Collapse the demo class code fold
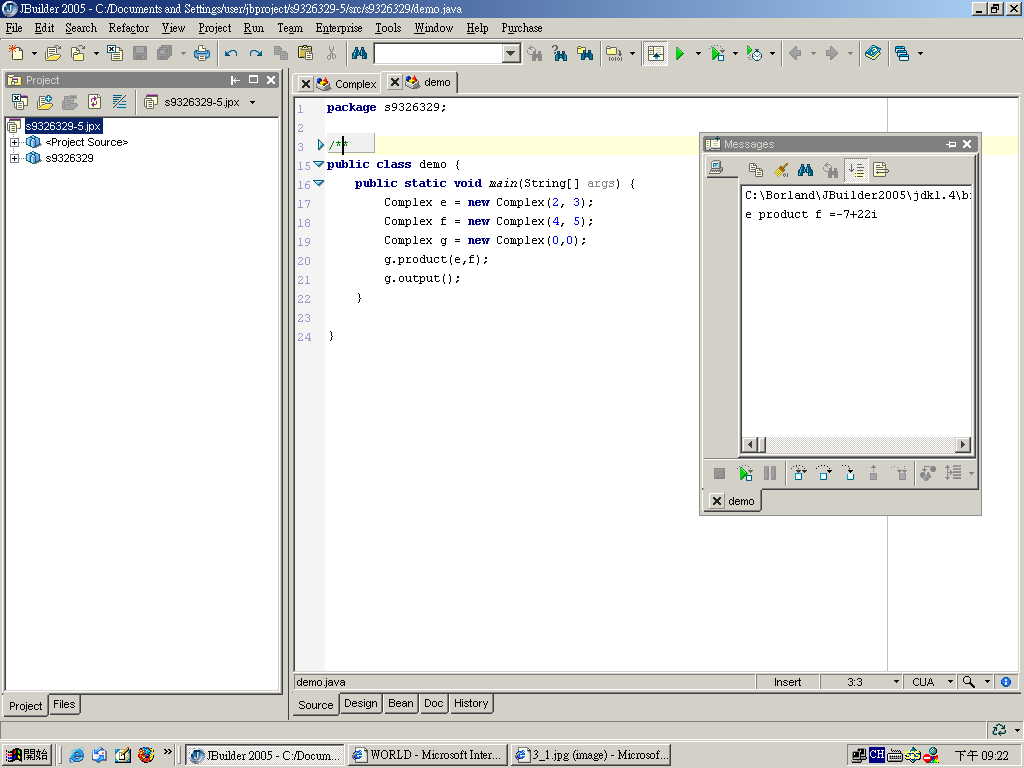Screen dimensions: 1024x768 319,164
